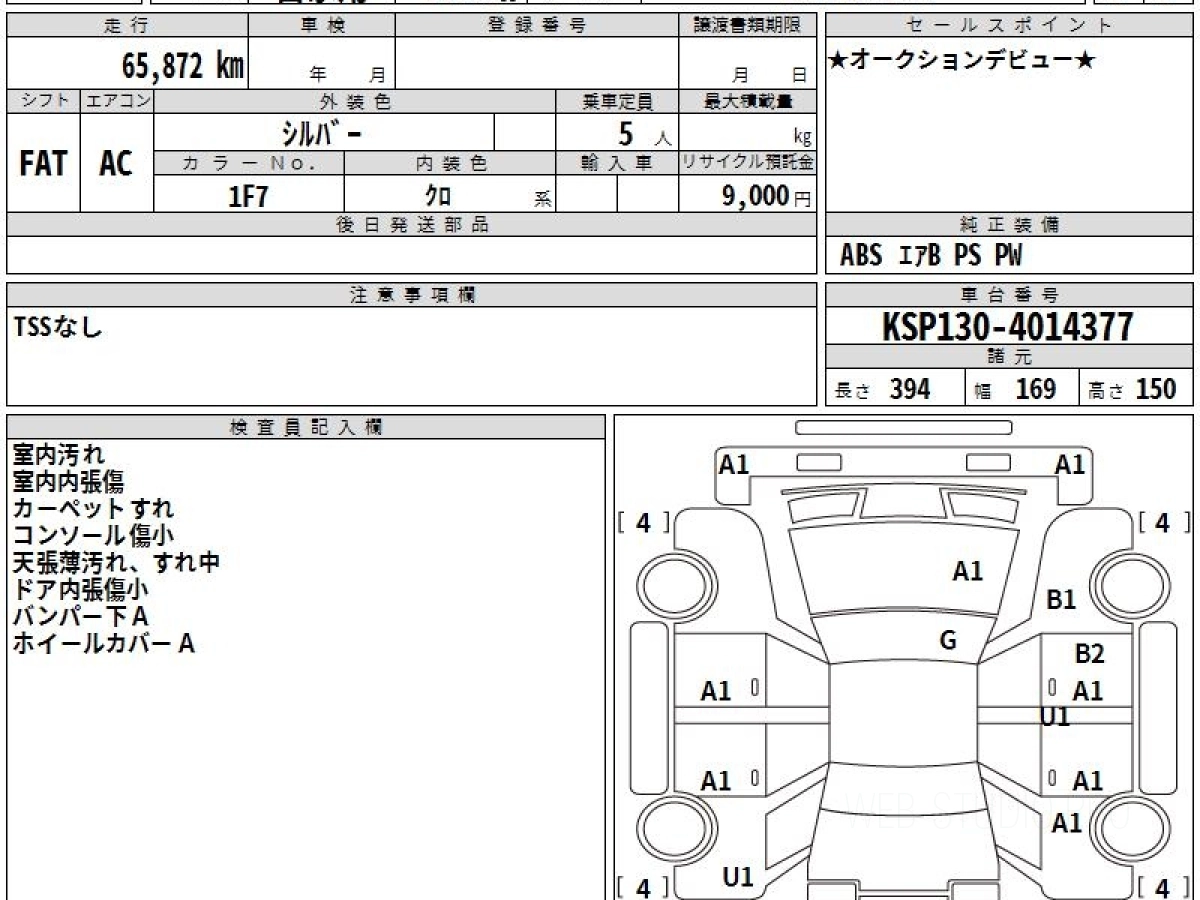Select the B1 damage marker
This screenshot has height=900, width=1200.
pyautogui.click(x=1061, y=600)
